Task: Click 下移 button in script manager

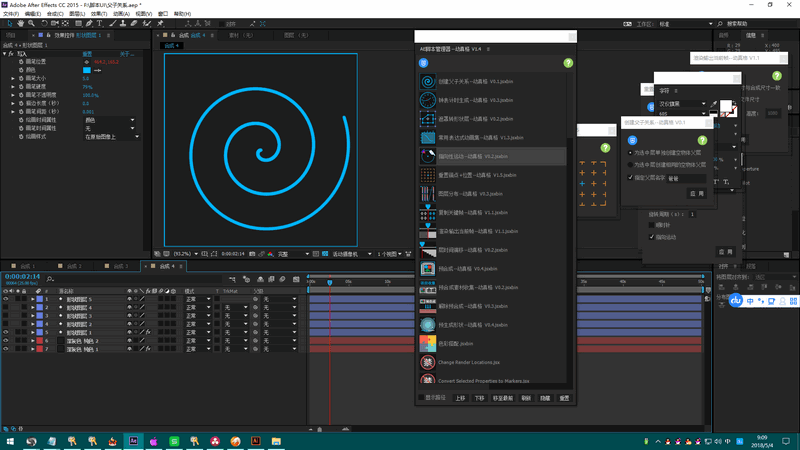Action: 479,398
